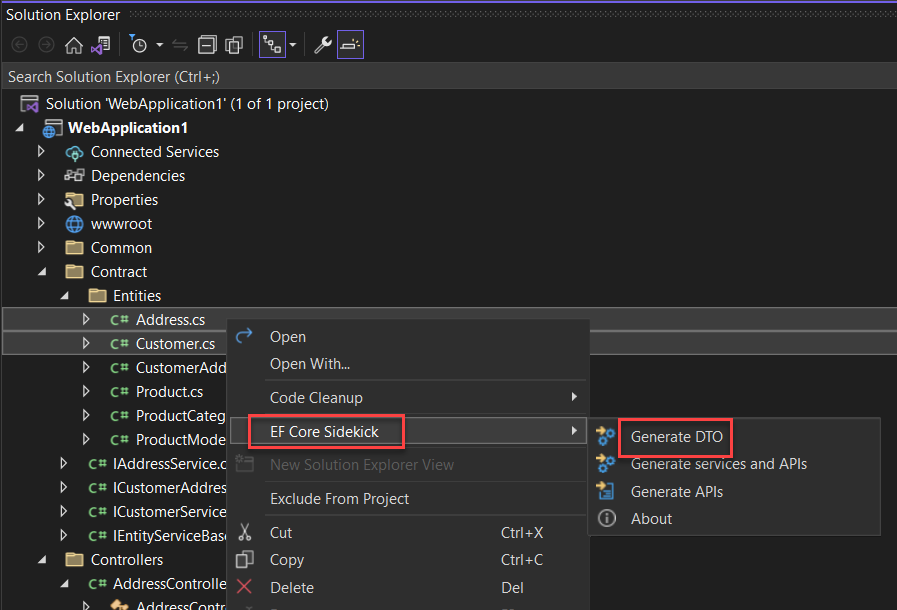Click the Common folder icon
Screen dimensions: 897x610
(x=74, y=247)
